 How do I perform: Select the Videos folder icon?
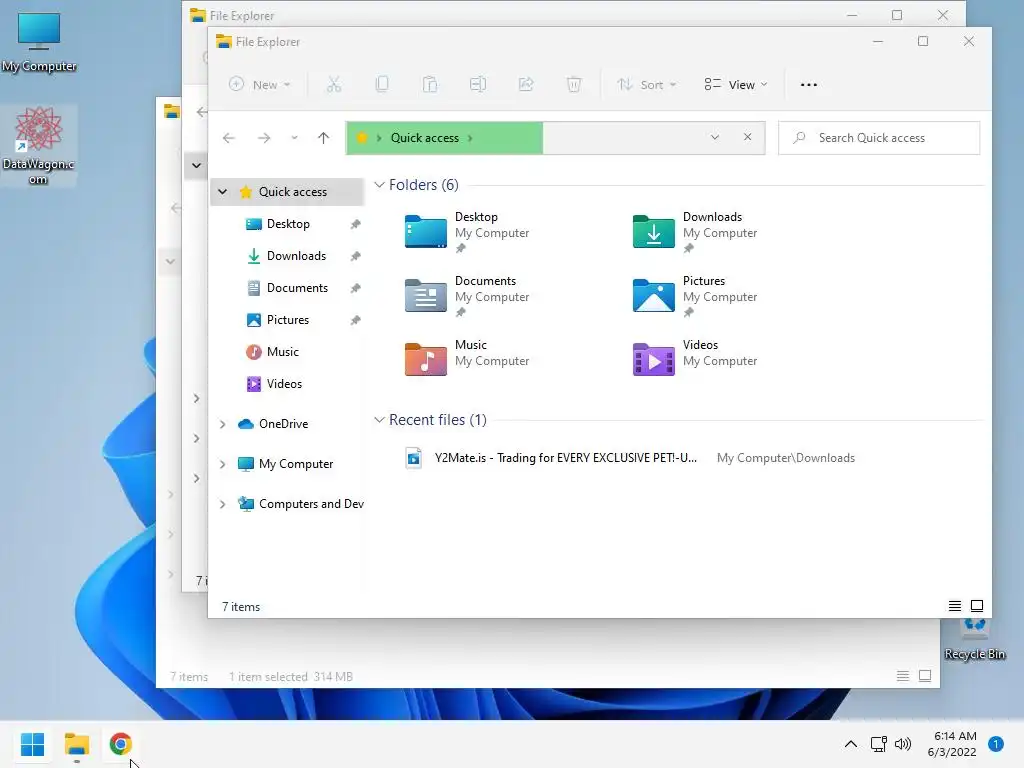click(654, 359)
